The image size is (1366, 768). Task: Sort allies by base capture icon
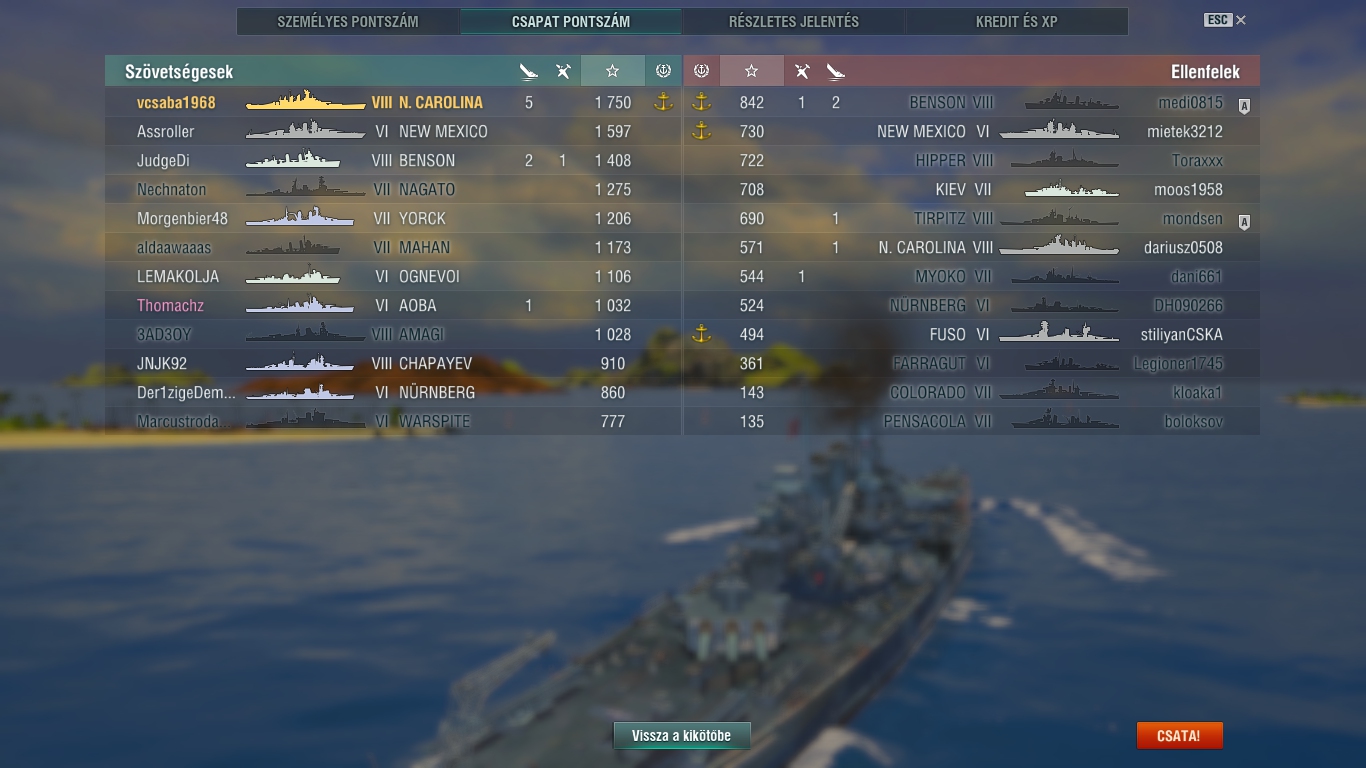pos(663,71)
